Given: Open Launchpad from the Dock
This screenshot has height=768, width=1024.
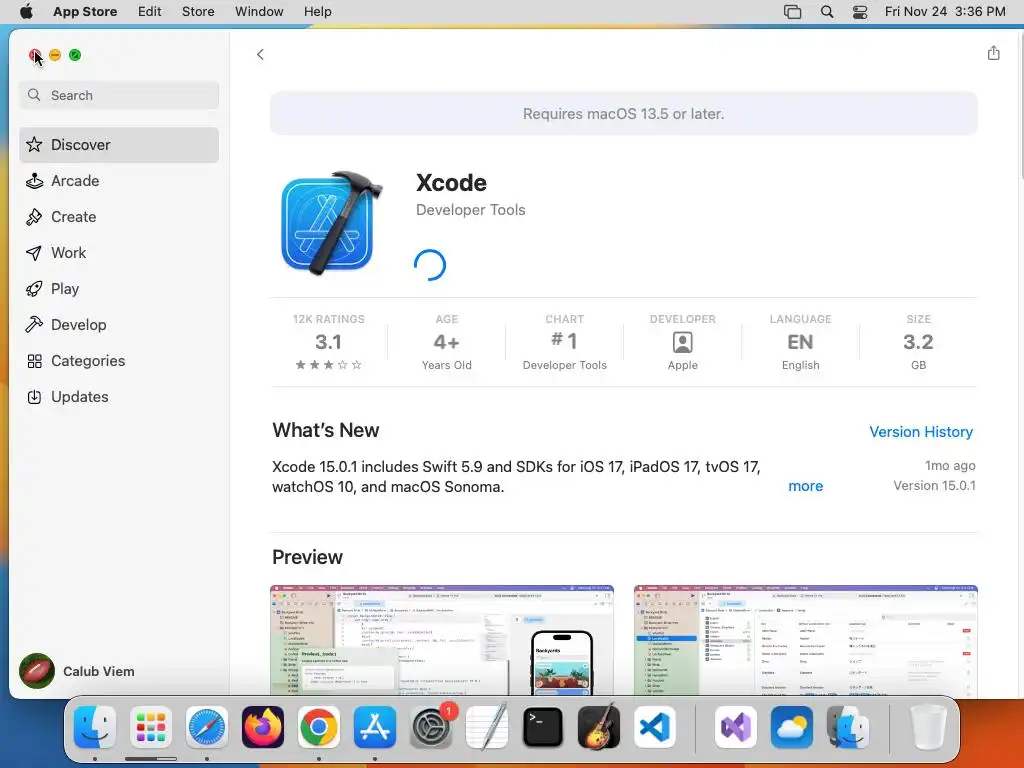Looking at the screenshot, I should point(151,727).
